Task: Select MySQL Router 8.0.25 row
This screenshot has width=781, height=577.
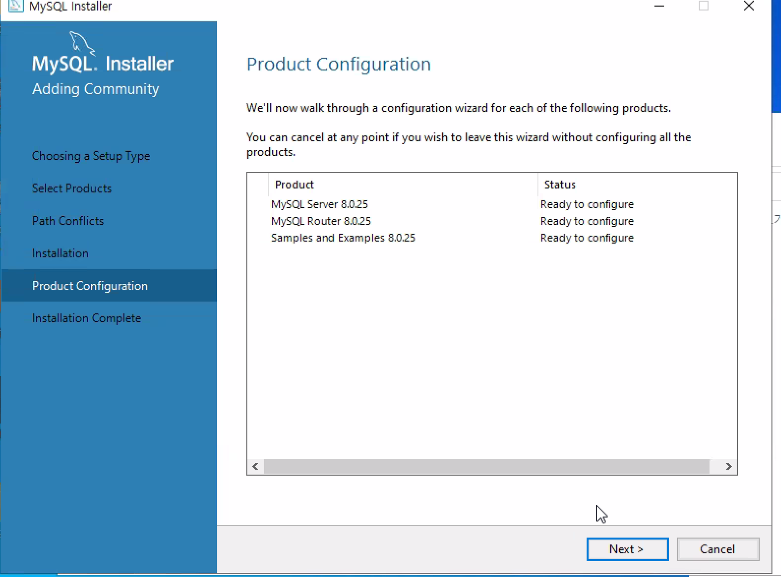Action: coord(492,221)
